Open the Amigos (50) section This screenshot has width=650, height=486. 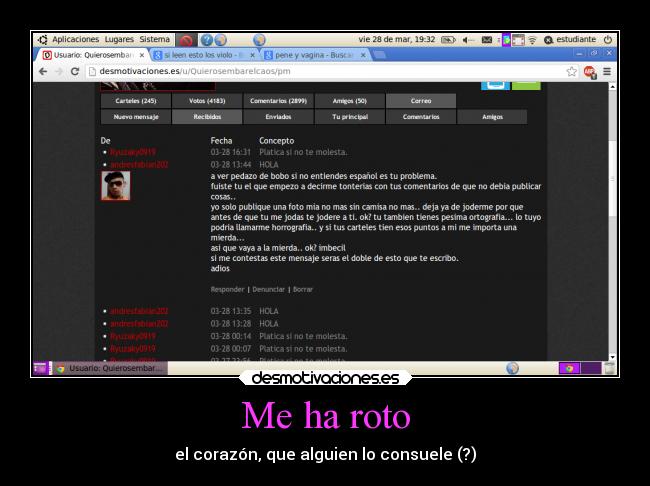tap(350, 101)
